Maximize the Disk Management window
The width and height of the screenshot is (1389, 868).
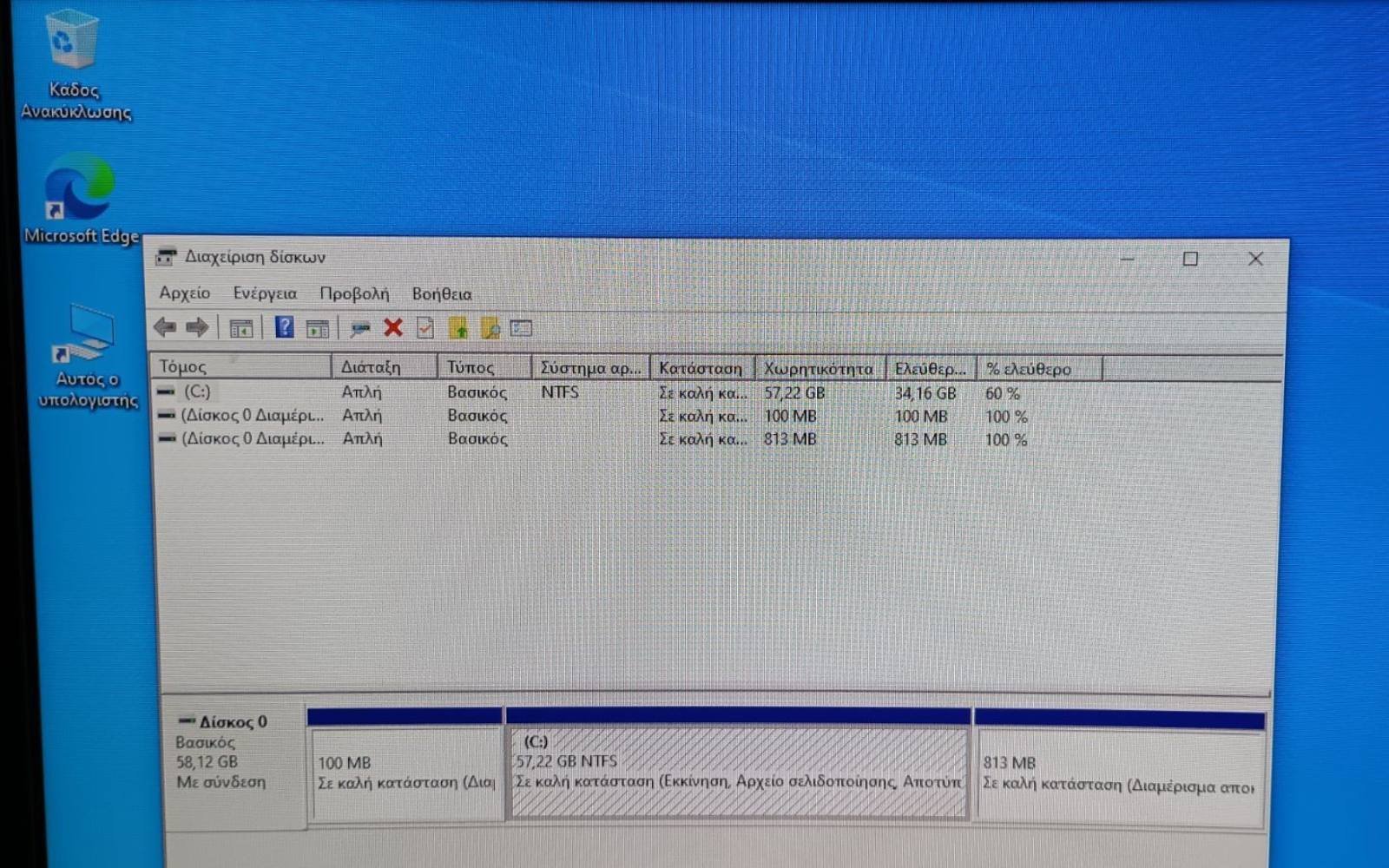pos(1191,259)
